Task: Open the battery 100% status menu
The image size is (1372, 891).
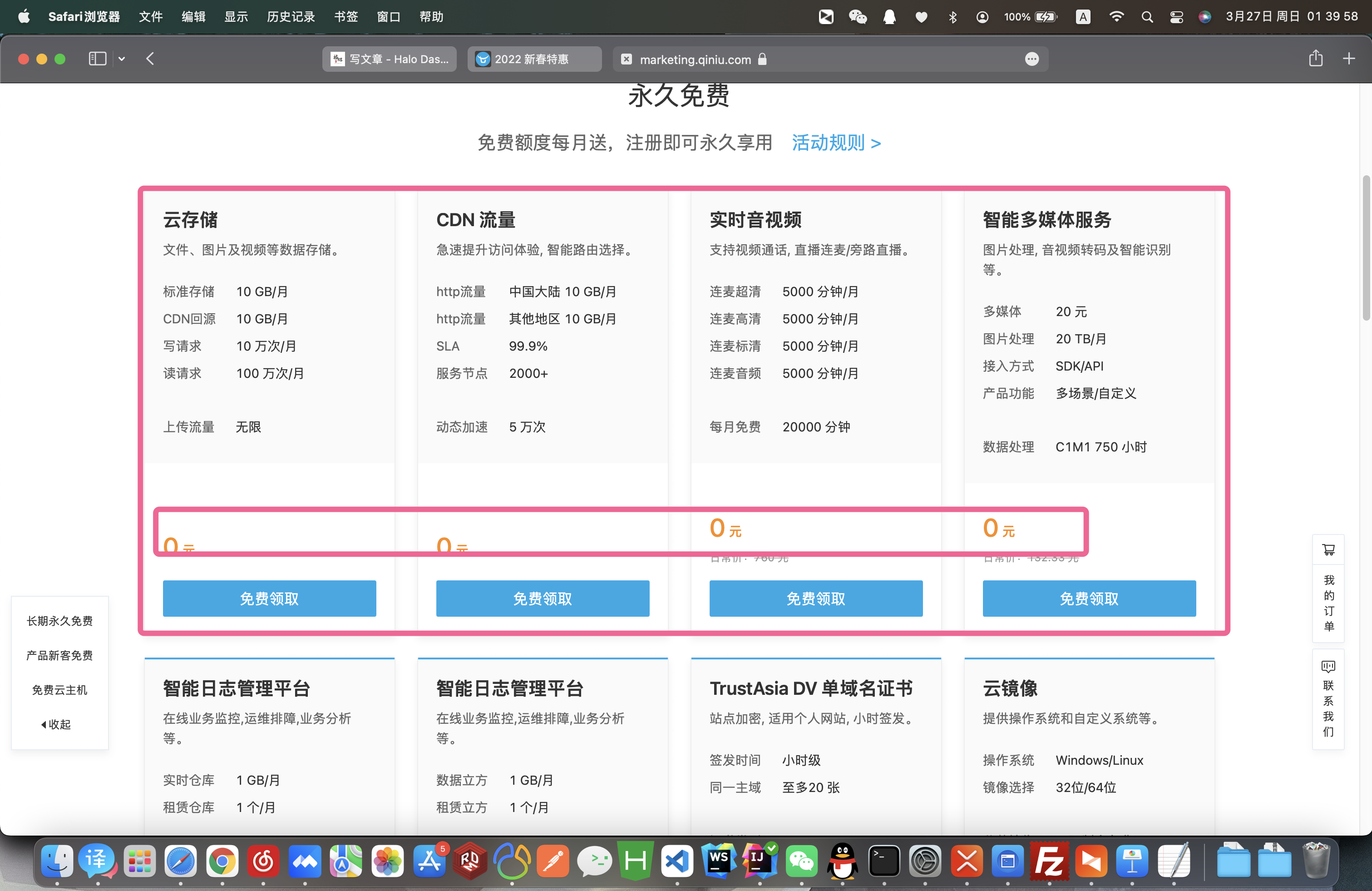Action: [1031, 17]
